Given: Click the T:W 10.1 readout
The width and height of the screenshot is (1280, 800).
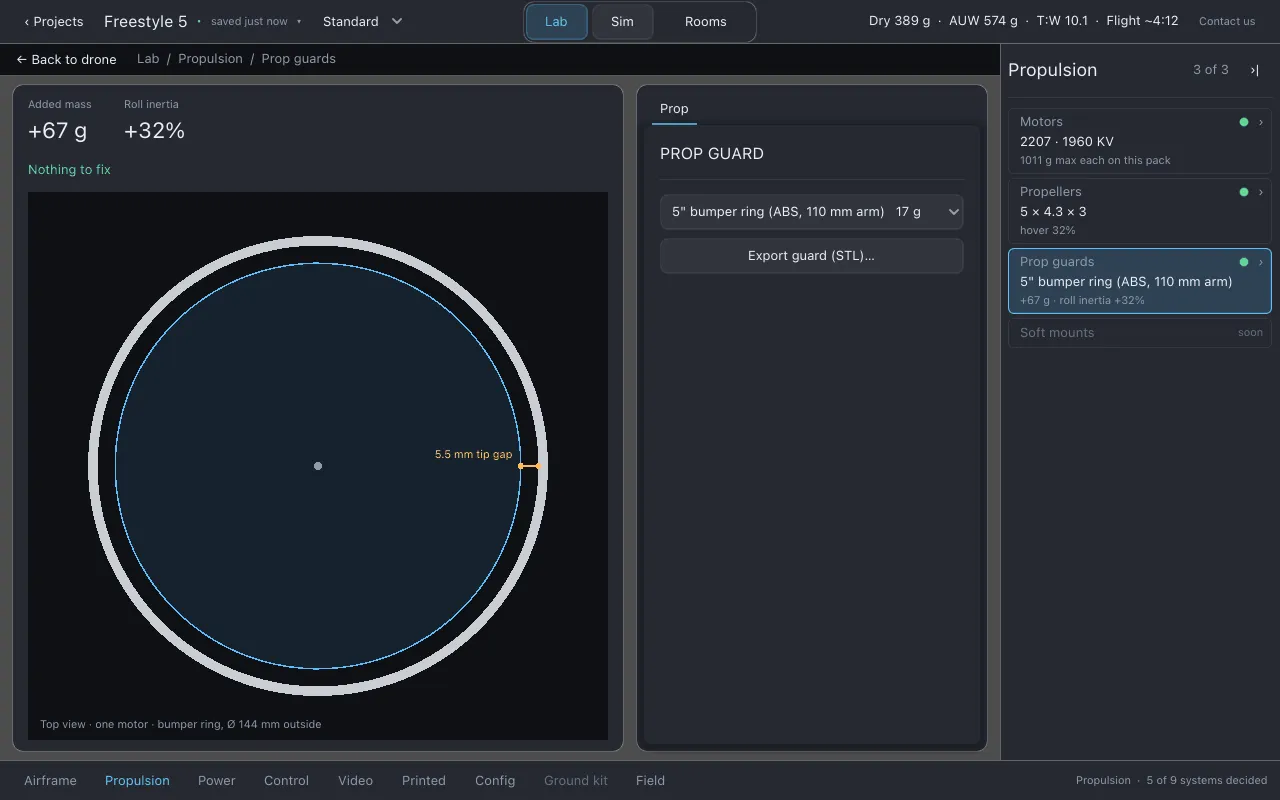Looking at the screenshot, I should pyautogui.click(x=1062, y=21).
